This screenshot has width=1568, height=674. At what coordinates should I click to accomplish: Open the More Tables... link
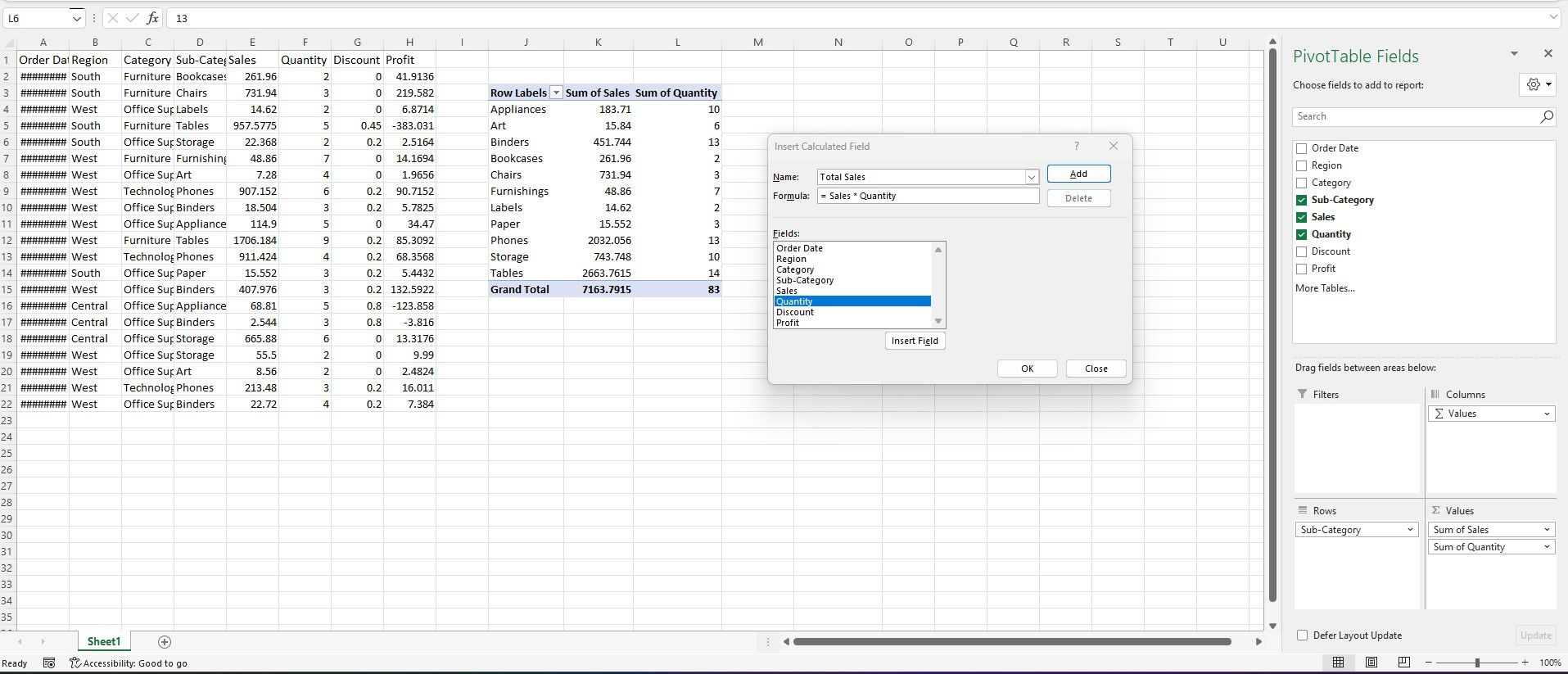1325,288
